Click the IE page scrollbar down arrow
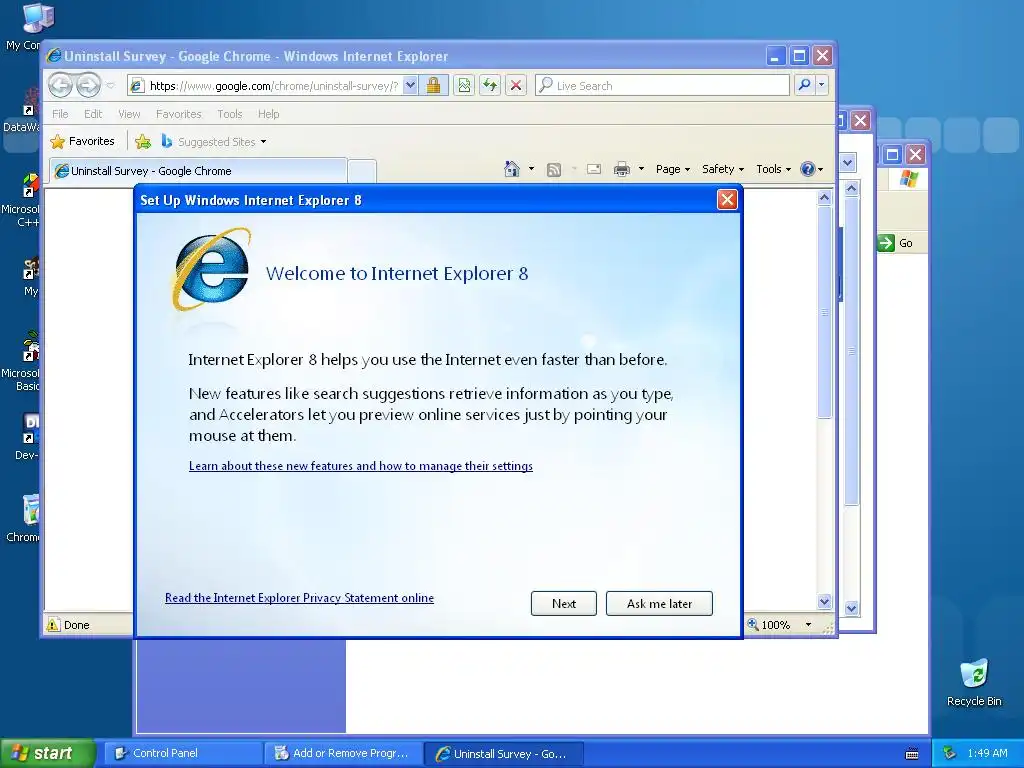 (824, 601)
